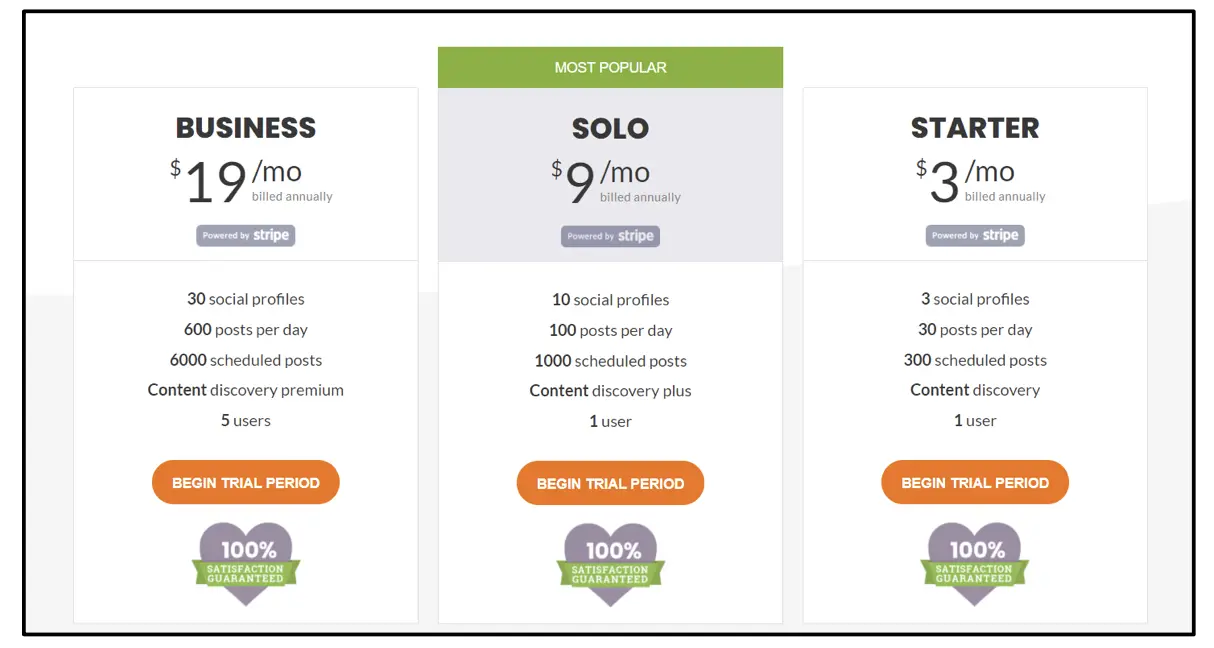Screen dimensions: 1214x648
Task: Click Solo plan's satisfaction guaranteed heart badge
Action: [610, 564]
